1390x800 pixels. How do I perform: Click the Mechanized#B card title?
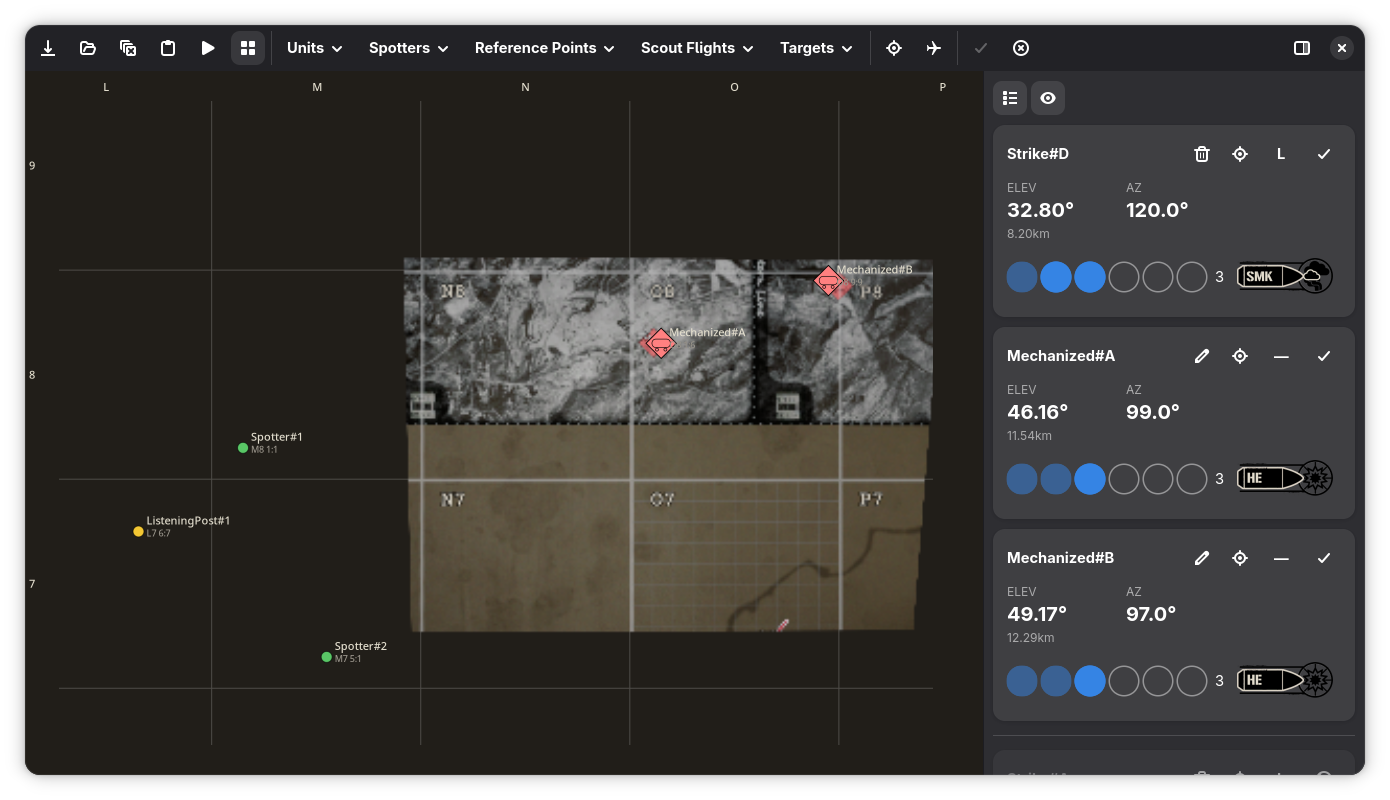1060,558
